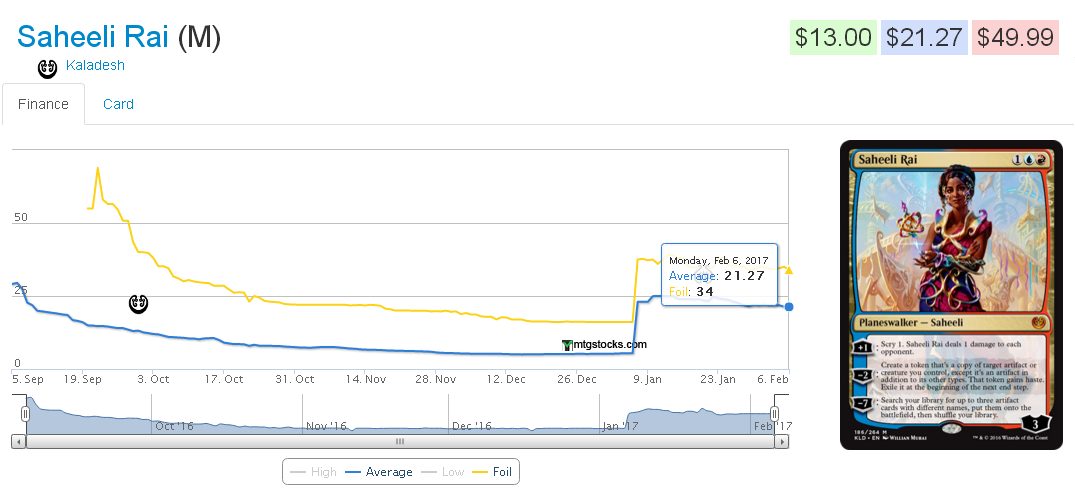Toggle the Foil series in legend
1075x495 pixels.
pyautogui.click(x=492, y=472)
